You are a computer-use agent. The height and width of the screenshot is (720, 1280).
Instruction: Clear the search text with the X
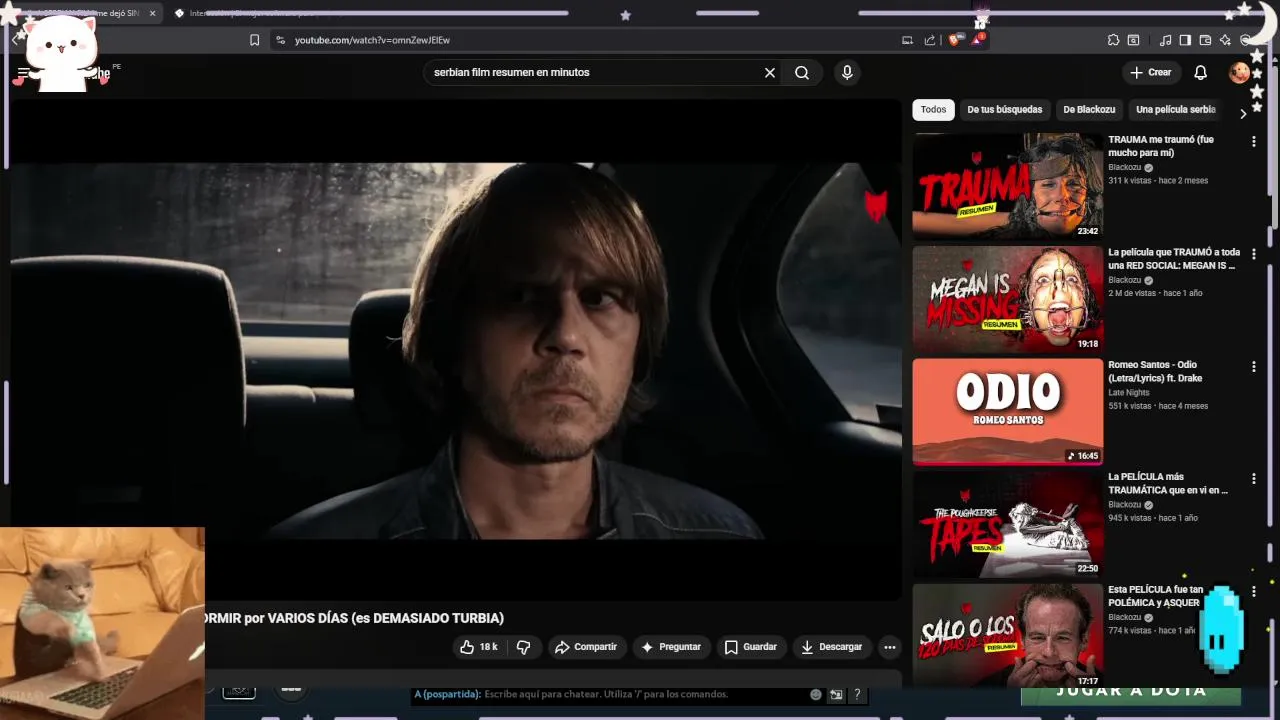coord(770,73)
